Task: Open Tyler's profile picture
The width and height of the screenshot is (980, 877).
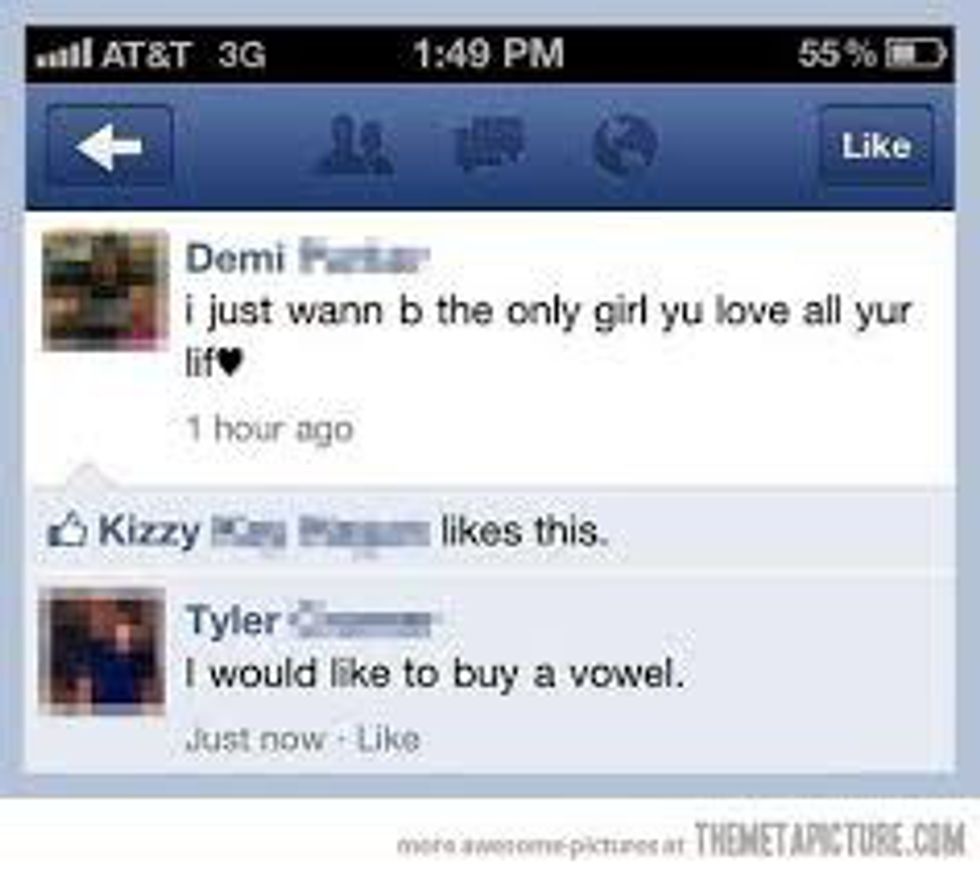Action: (x=102, y=651)
